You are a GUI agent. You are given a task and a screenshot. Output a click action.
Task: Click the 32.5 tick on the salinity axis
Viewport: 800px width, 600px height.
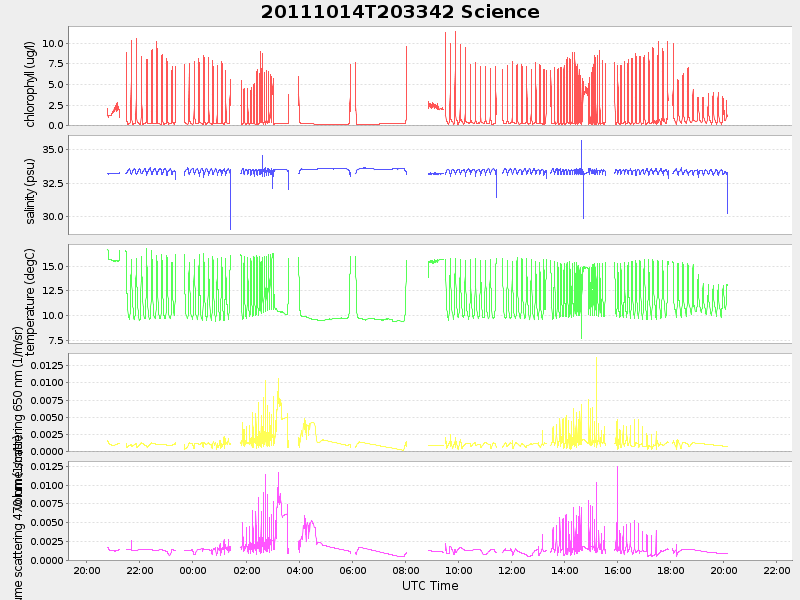tap(53, 184)
